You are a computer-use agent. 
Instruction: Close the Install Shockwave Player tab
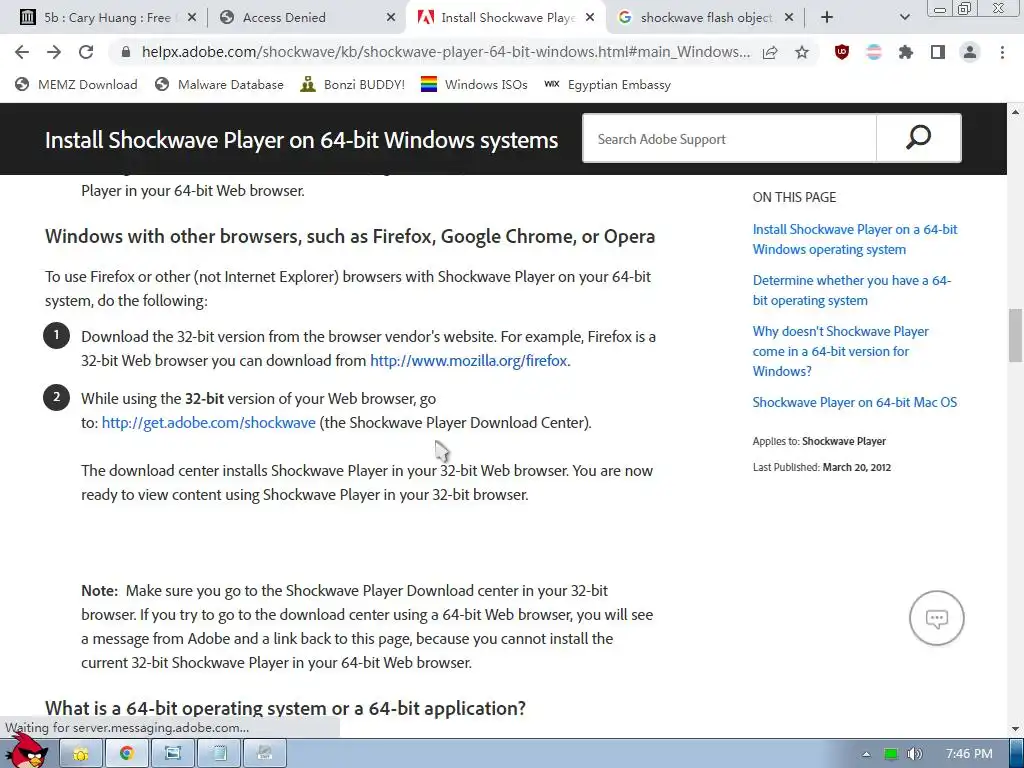(x=590, y=18)
